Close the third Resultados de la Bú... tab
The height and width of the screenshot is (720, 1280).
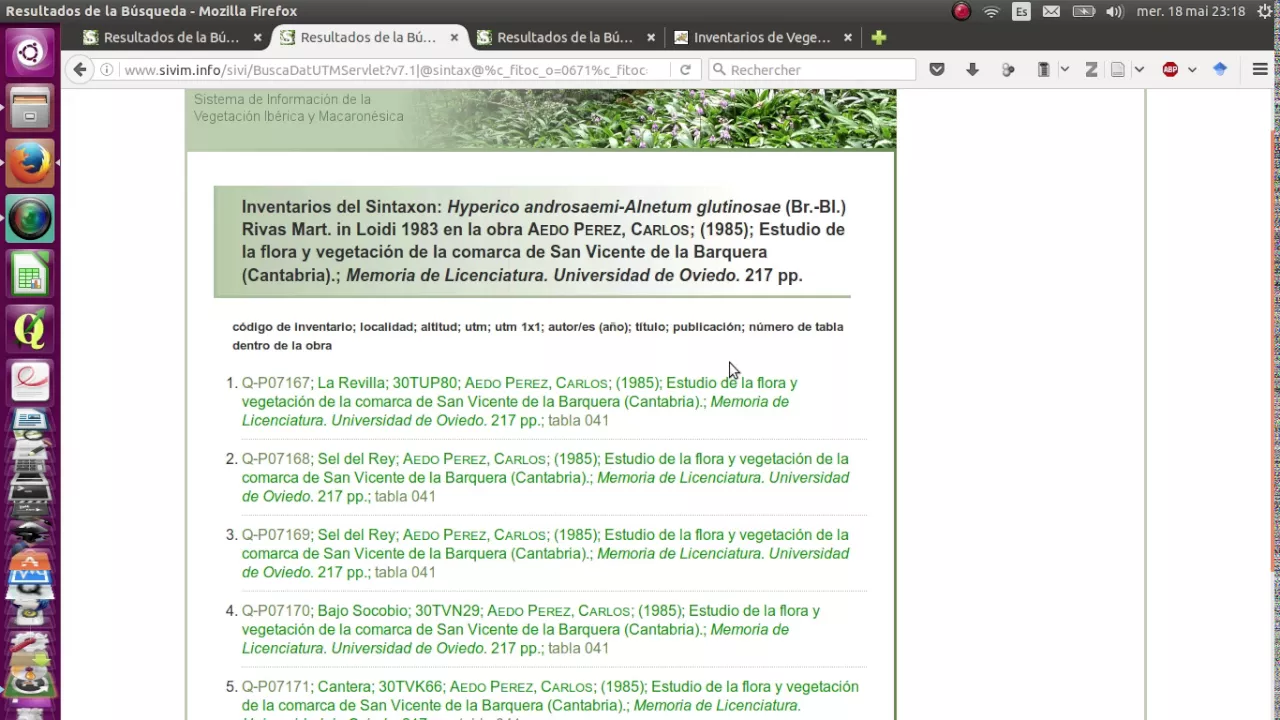point(651,37)
